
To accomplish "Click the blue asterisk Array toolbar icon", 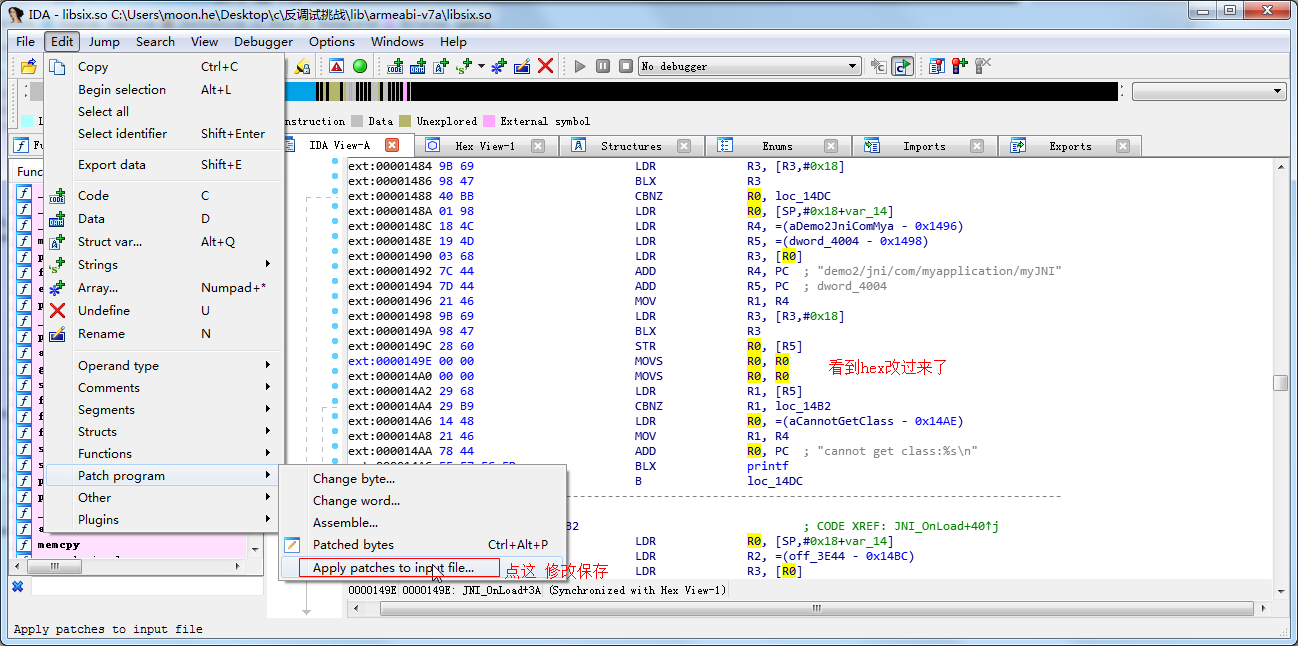I will click(x=499, y=66).
